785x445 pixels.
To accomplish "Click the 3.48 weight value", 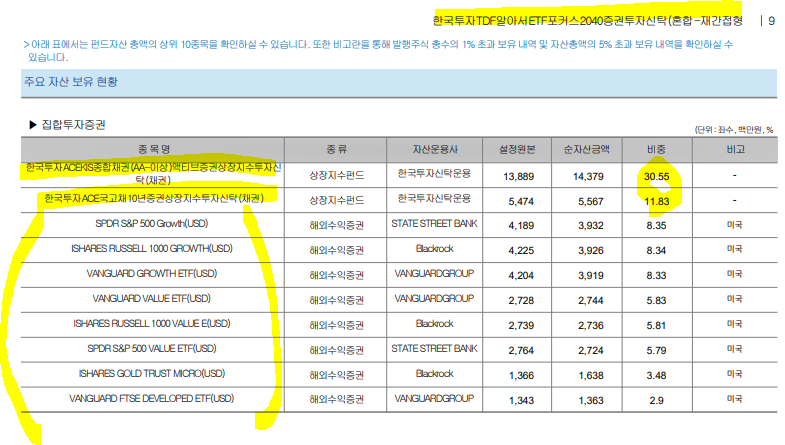I will pos(656,375).
